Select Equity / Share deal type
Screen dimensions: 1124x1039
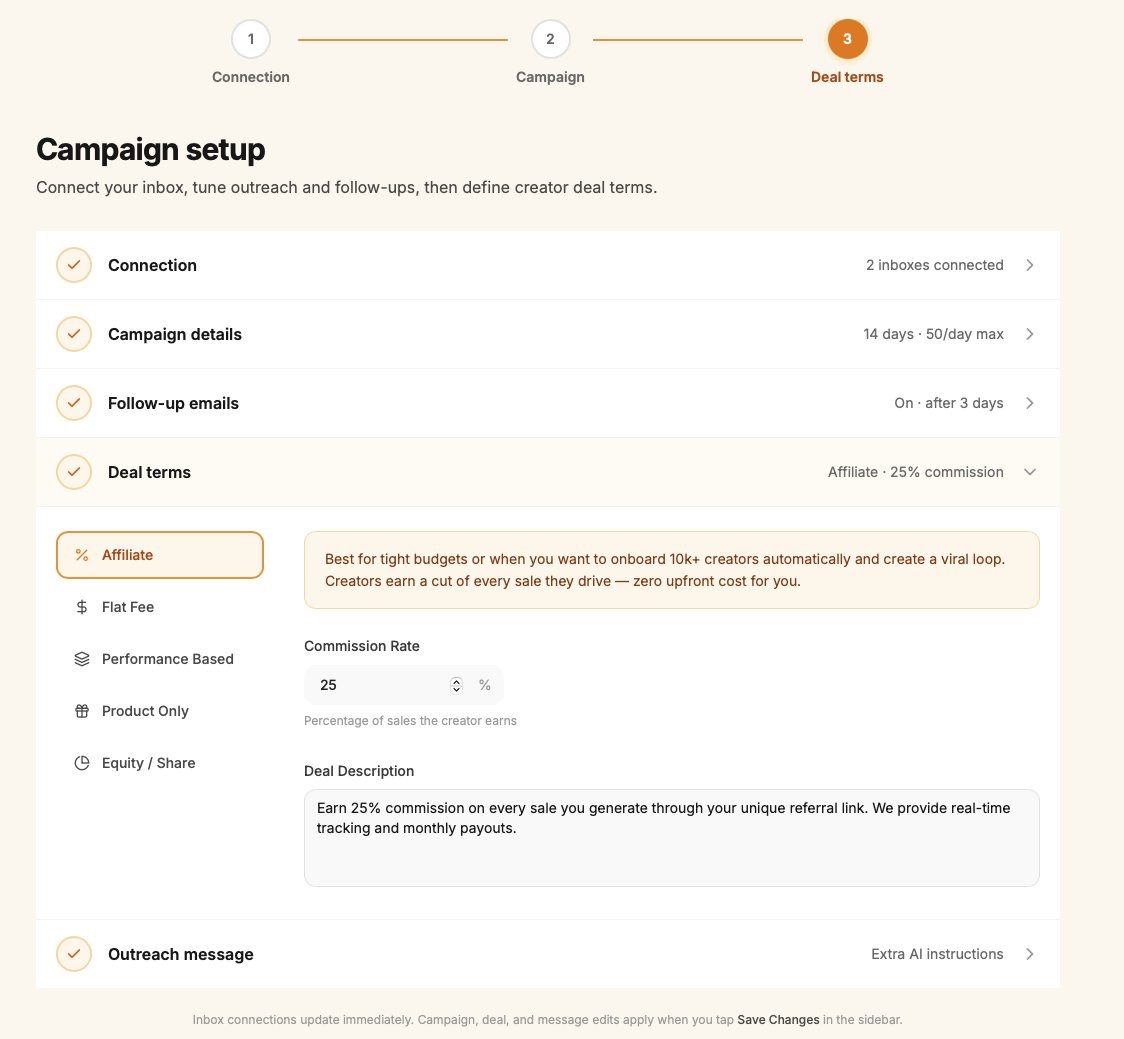pyautogui.click(x=160, y=763)
